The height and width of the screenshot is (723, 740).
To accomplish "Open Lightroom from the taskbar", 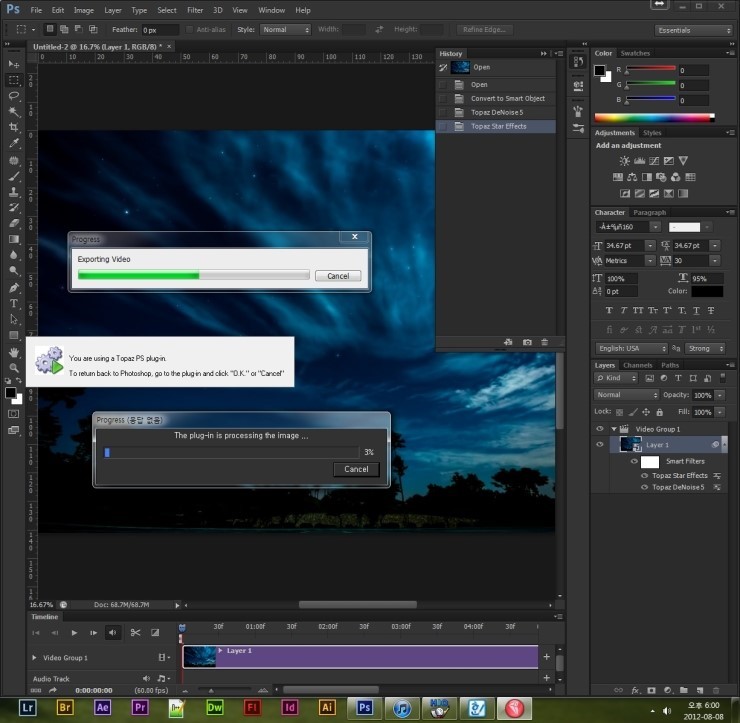I will (29, 707).
